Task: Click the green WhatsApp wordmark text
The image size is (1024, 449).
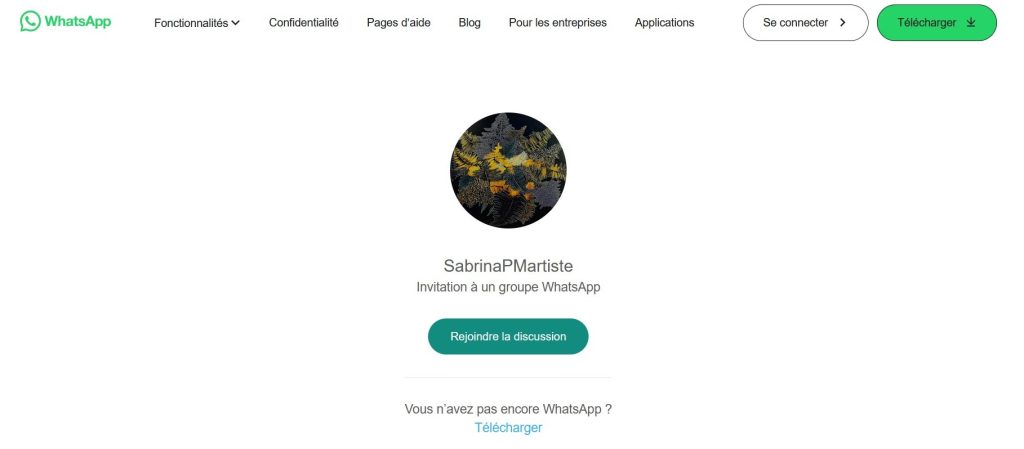Action: pyautogui.click(x=78, y=22)
